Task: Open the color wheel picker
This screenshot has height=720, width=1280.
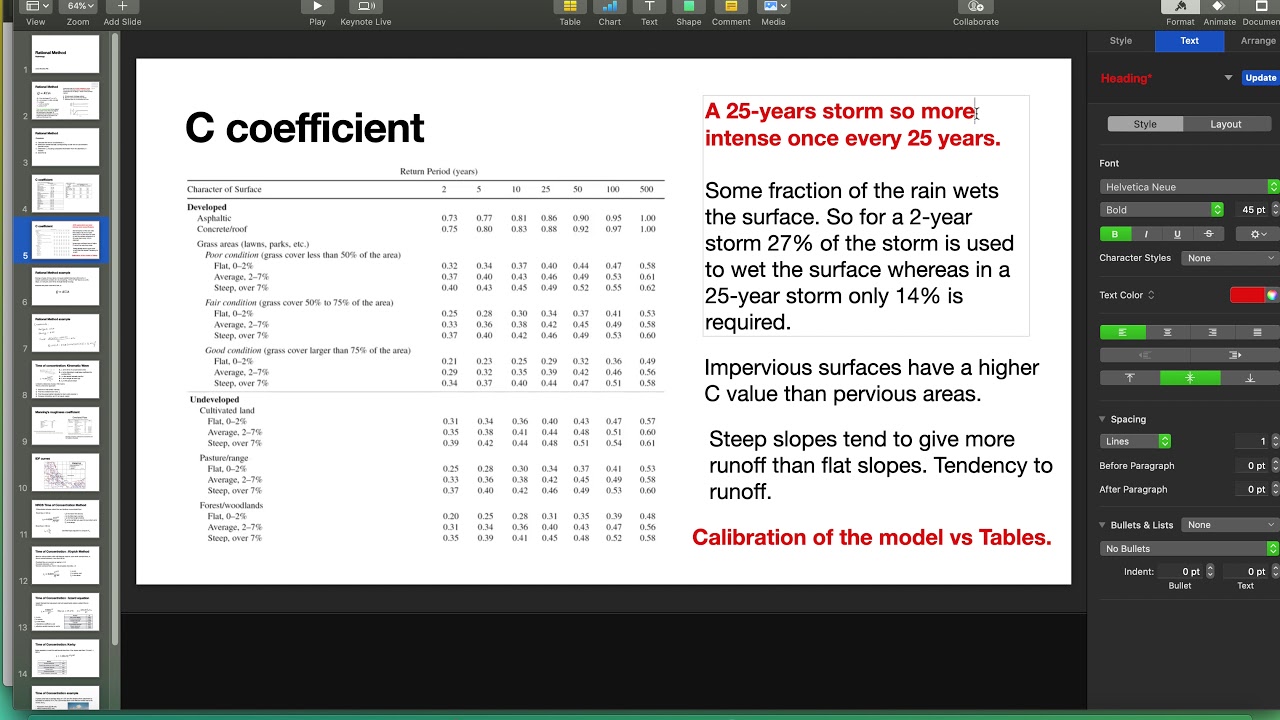Action: click(1272, 295)
